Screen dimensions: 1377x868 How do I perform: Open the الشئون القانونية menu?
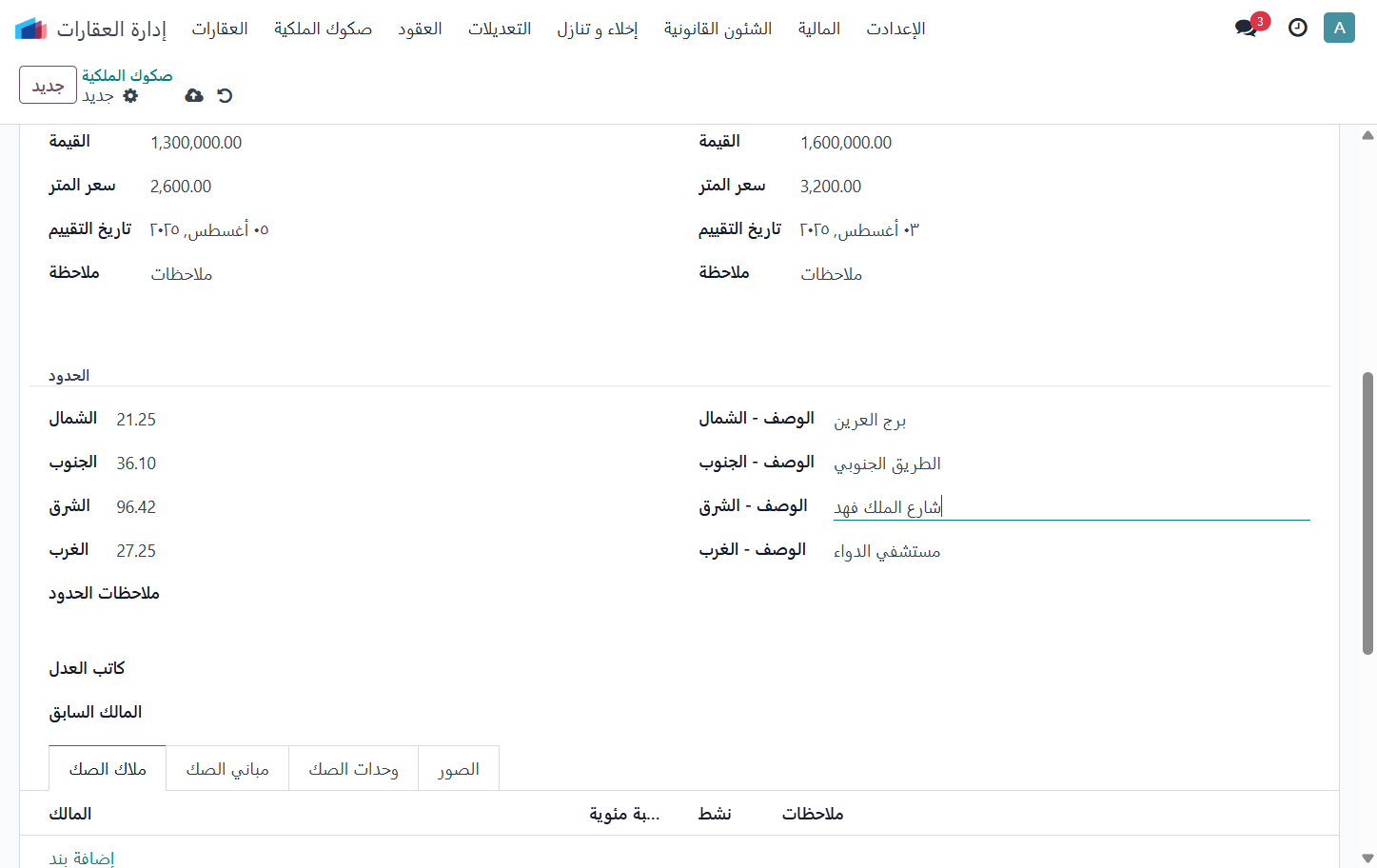pos(718,29)
